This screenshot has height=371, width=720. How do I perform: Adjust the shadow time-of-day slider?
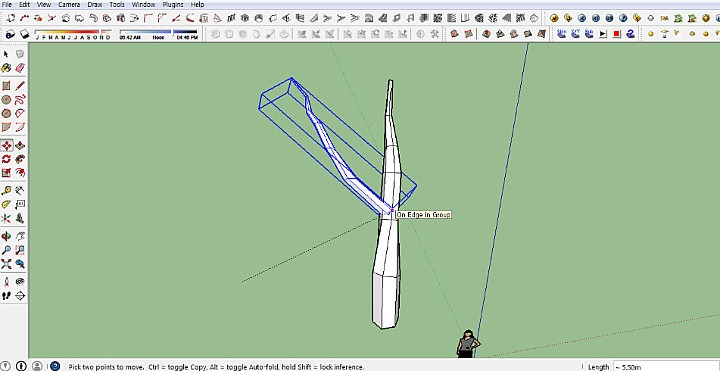(158, 34)
